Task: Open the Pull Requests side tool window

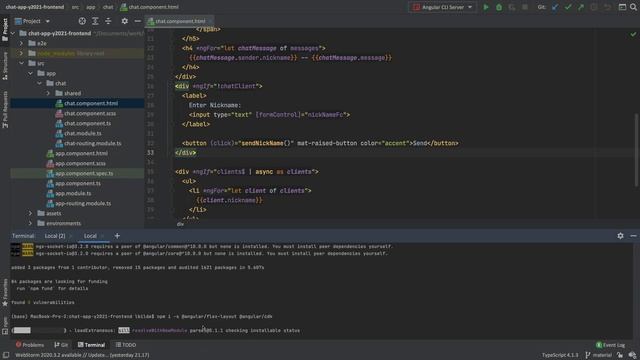Action: (x=5, y=109)
